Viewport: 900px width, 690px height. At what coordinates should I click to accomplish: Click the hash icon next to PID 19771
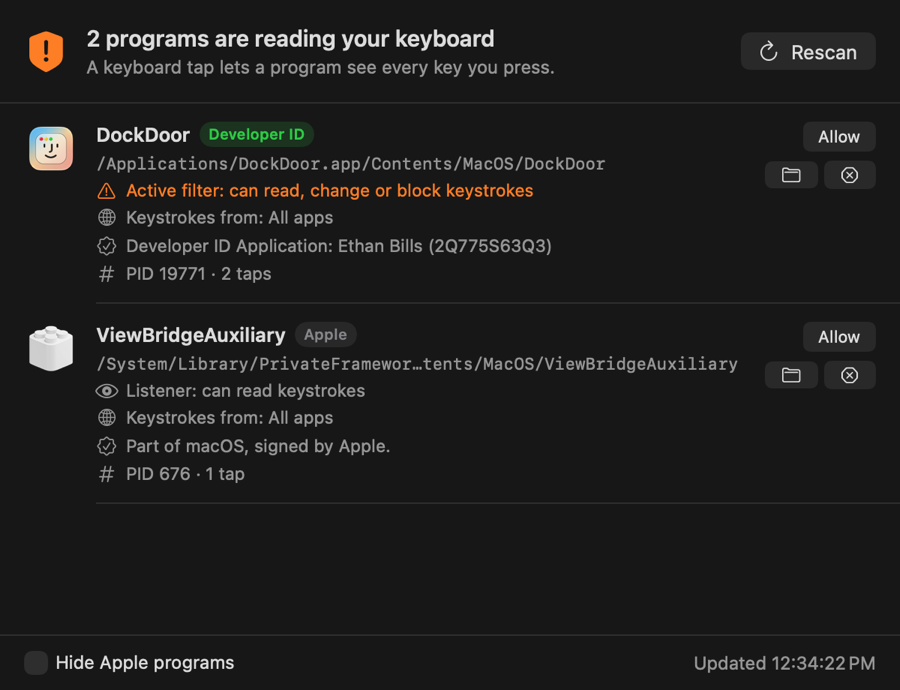[107, 274]
